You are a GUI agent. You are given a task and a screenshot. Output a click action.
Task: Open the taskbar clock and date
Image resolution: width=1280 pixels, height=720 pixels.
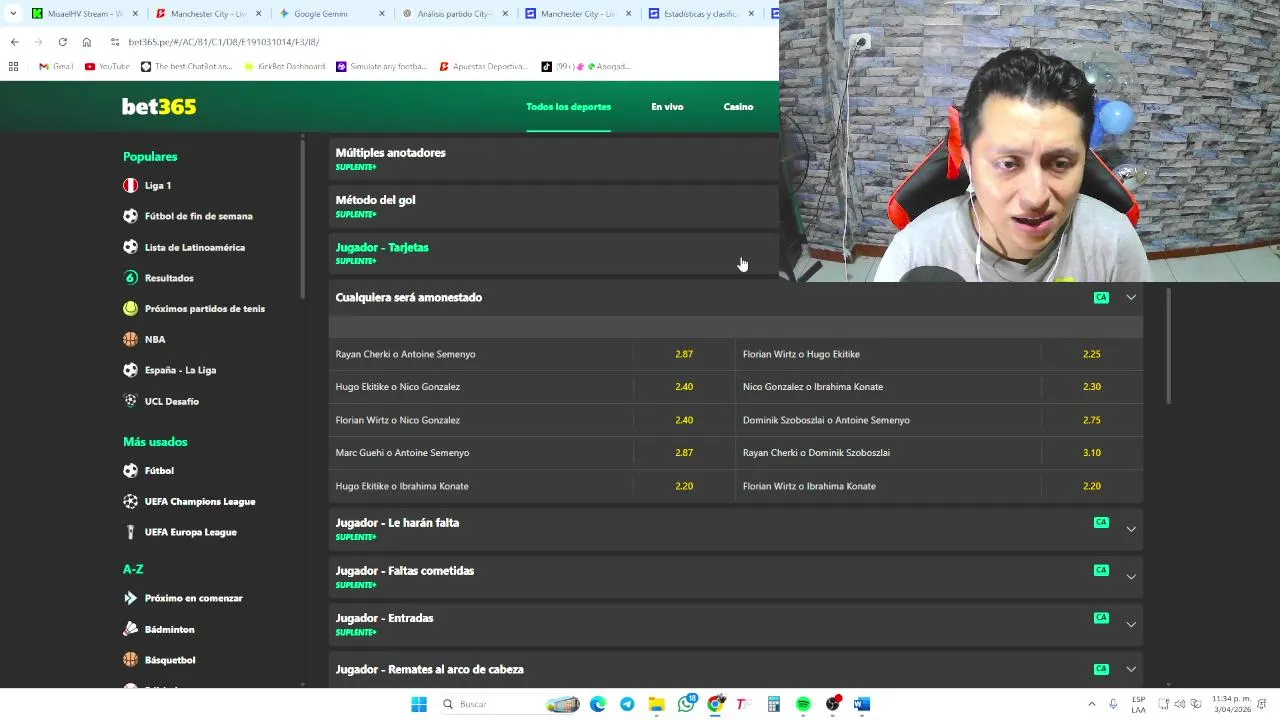[1230, 704]
